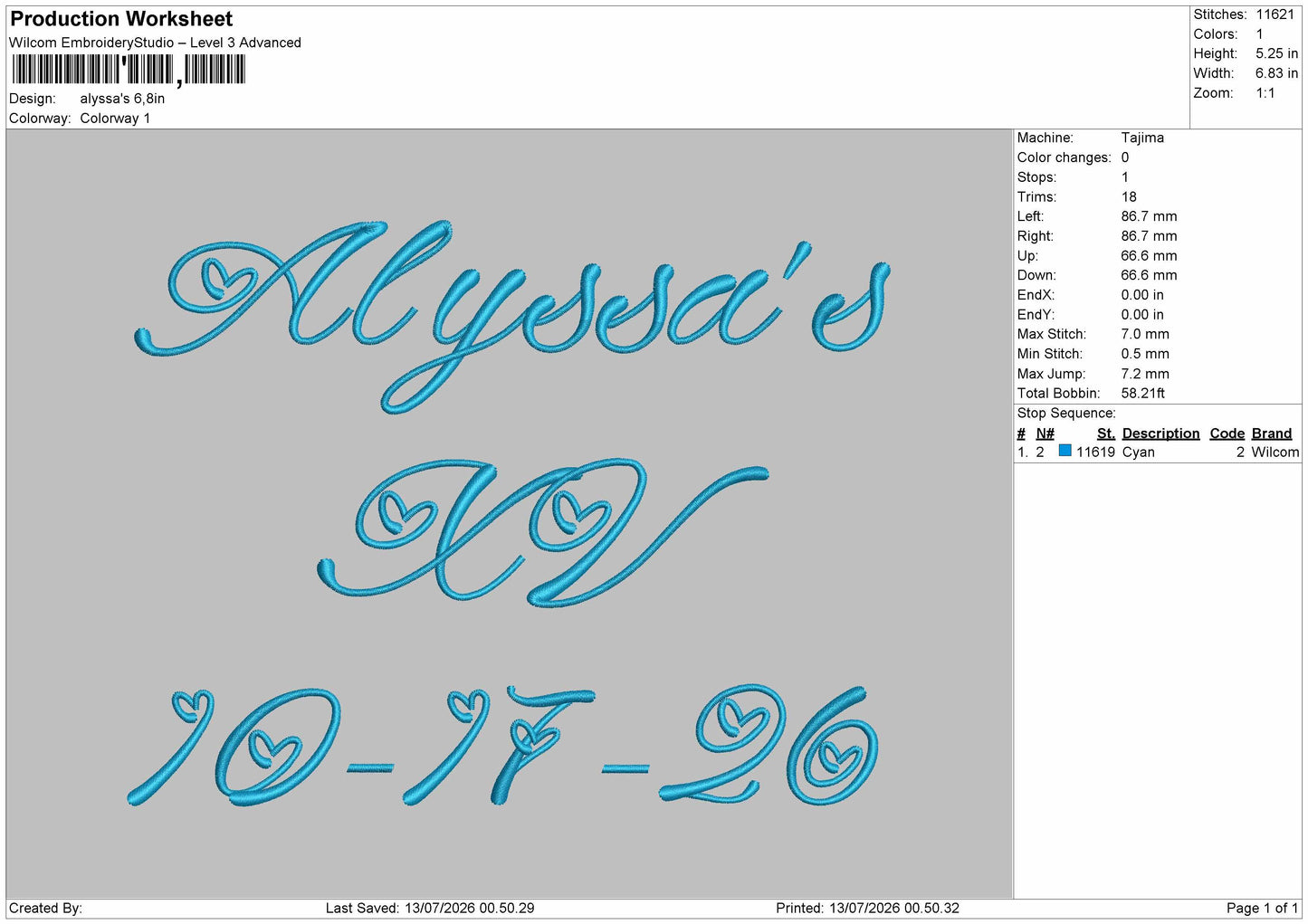Click the 'N#' column header
Viewport: 1308px width, 924px height.
(1045, 433)
